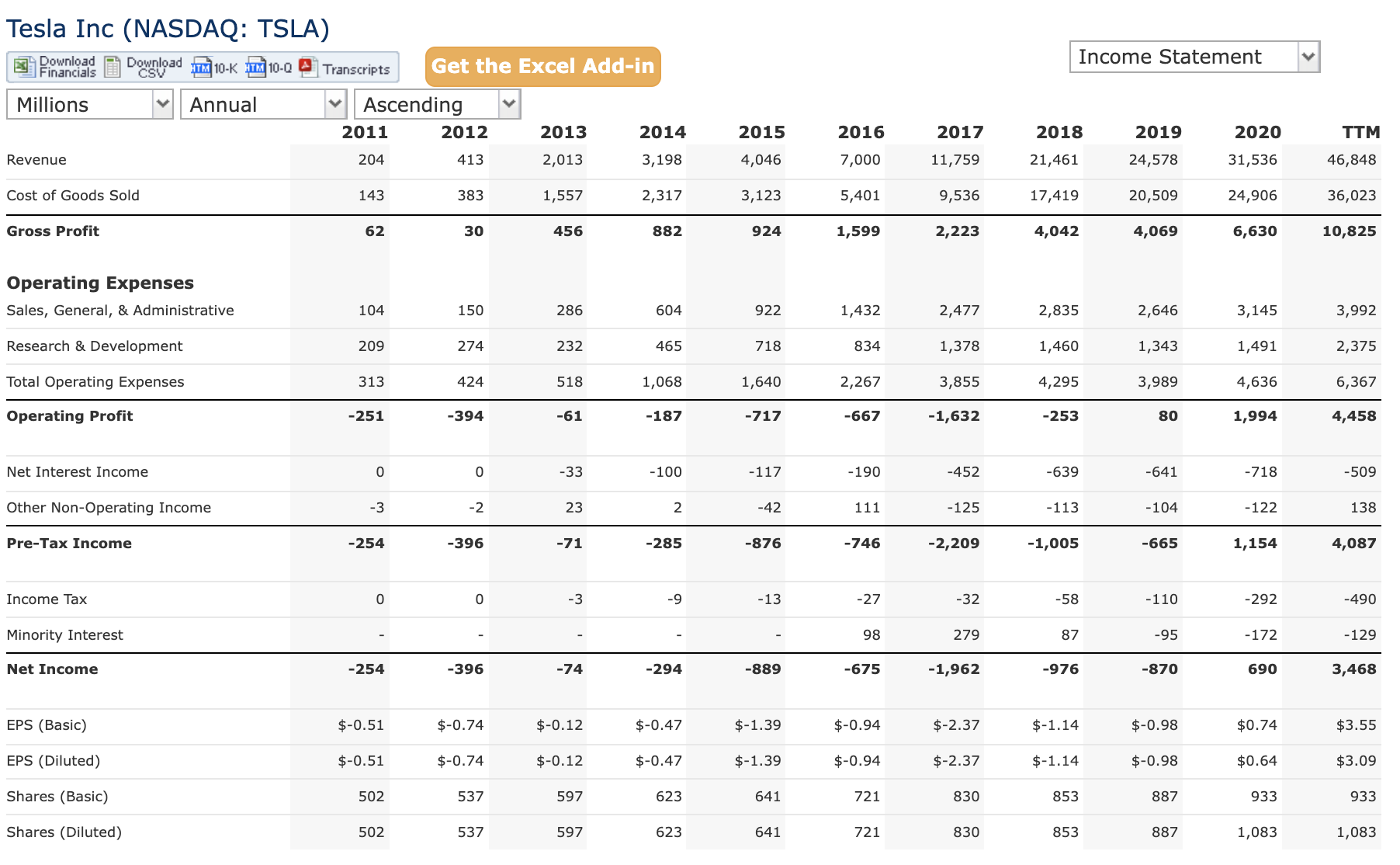Click the Net Interest Income label
The image size is (1400, 865).
click(77, 472)
